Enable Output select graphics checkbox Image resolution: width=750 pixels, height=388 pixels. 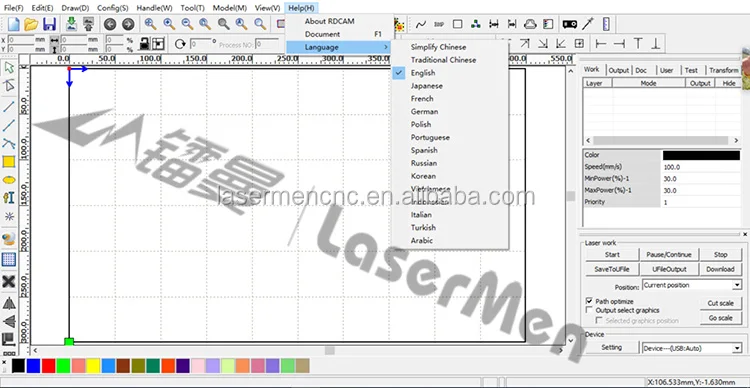coord(589,310)
